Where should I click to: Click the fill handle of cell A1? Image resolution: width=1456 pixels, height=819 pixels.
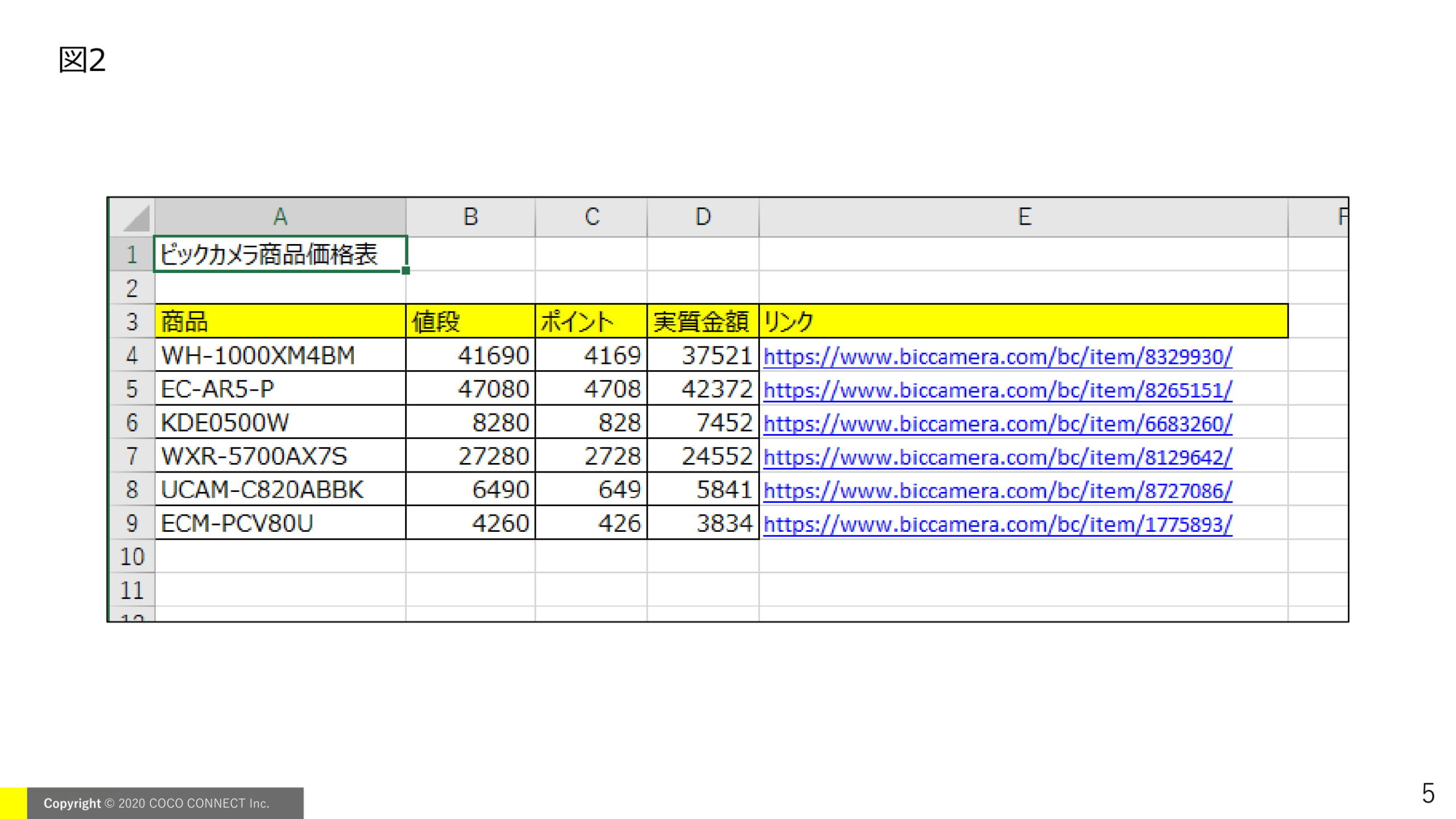pos(406,271)
